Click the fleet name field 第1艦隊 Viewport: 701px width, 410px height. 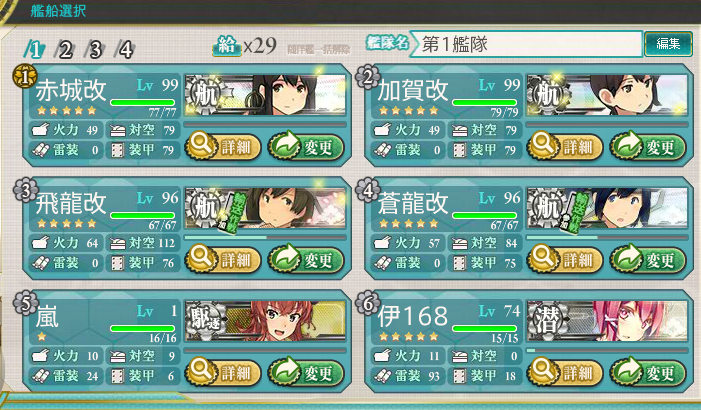pos(526,44)
